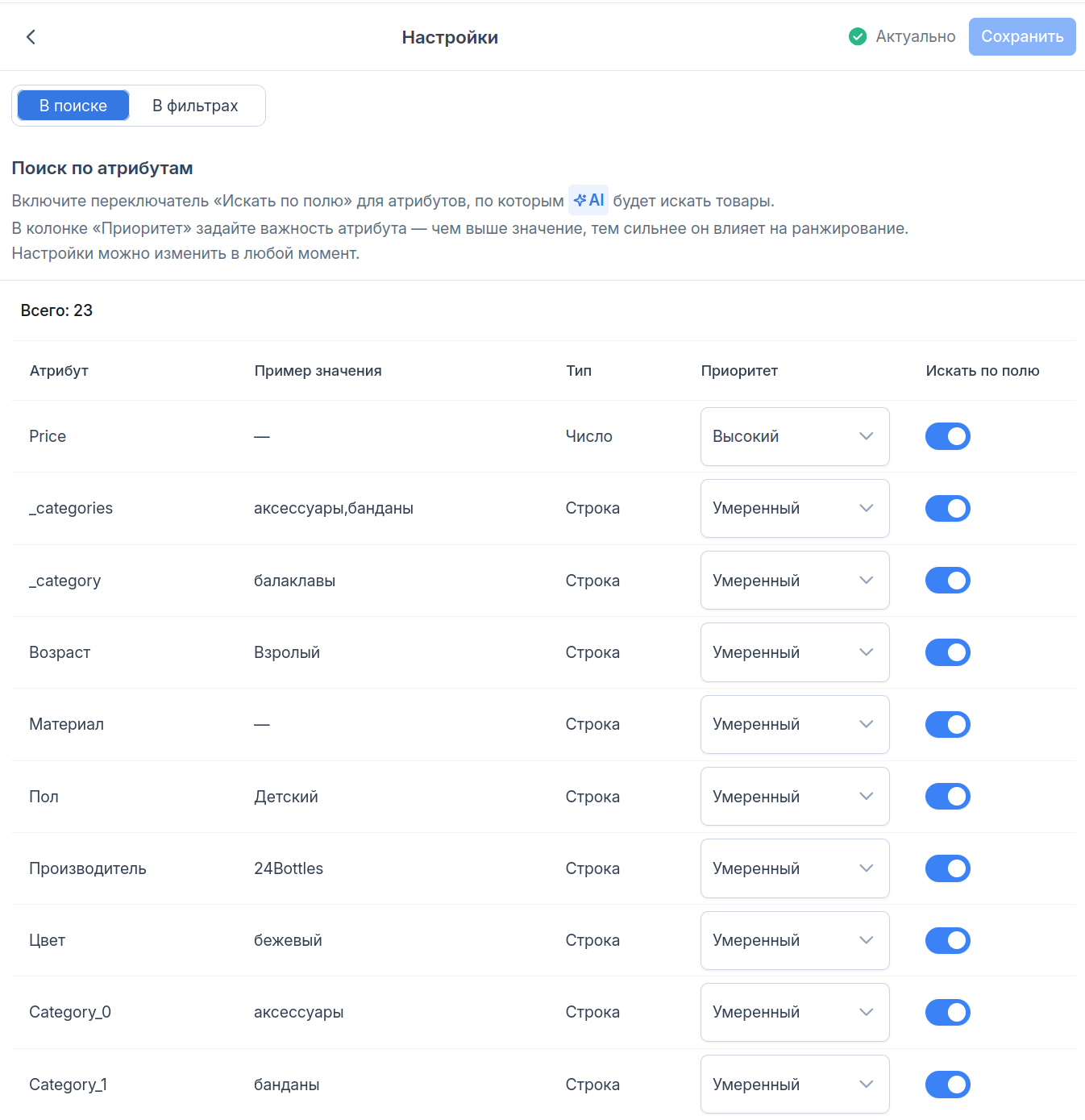Click the Сохранить button
Viewport: 1085px width, 1120px height.
coord(1022,36)
